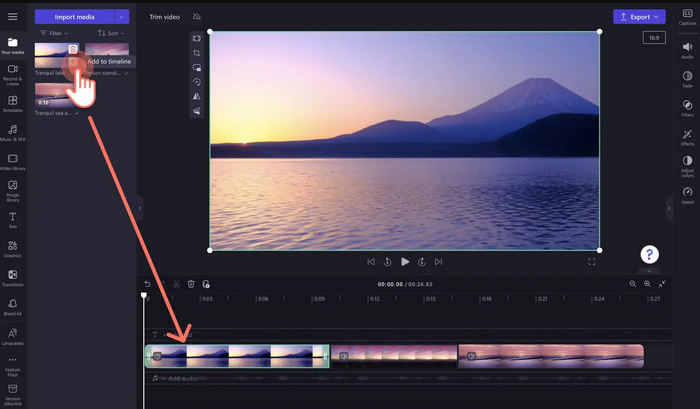The height and width of the screenshot is (409, 700).
Task: Open the Filters panel on the right
Action: [x=687, y=104]
